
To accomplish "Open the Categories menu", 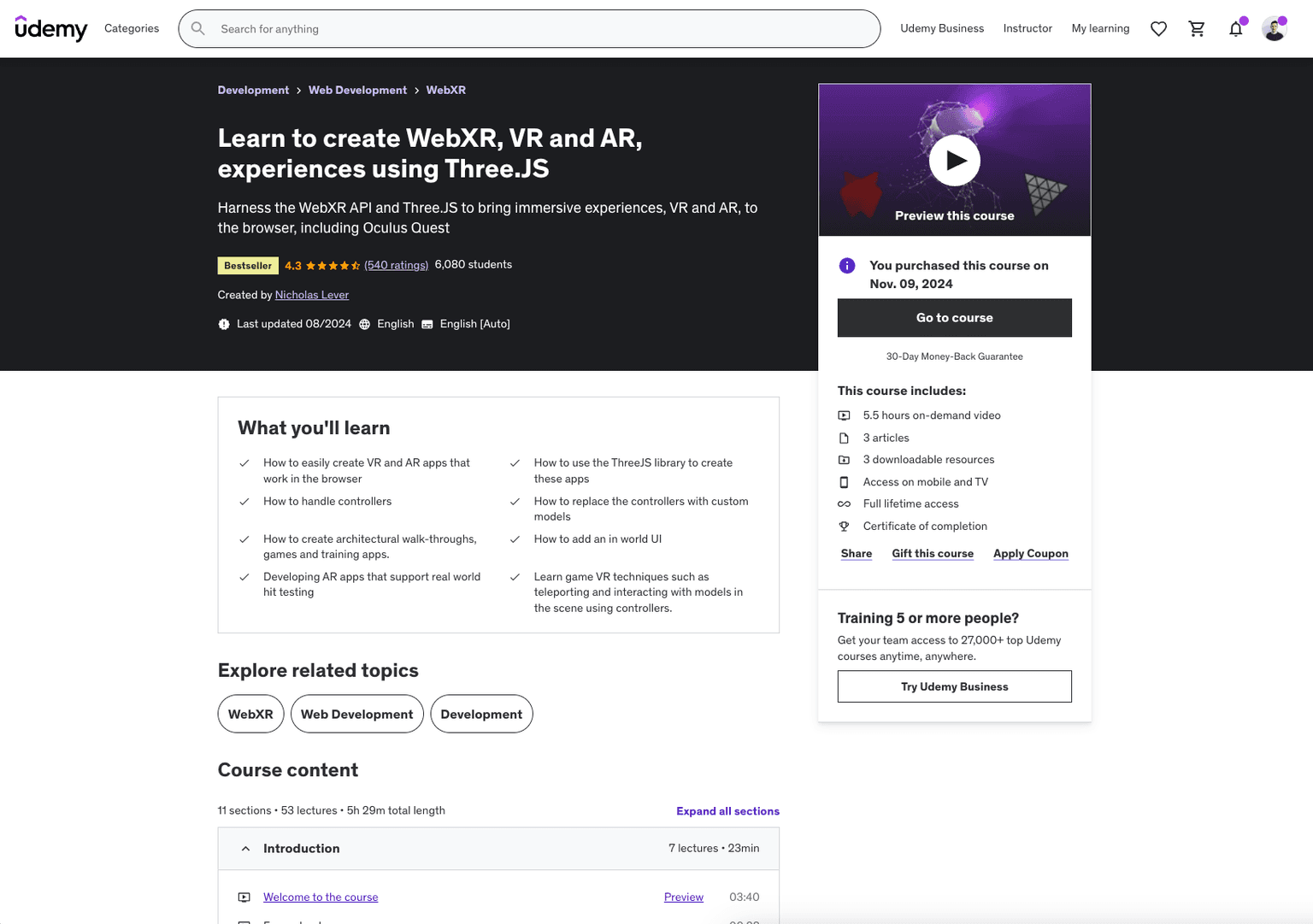I will [x=131, y=28].
